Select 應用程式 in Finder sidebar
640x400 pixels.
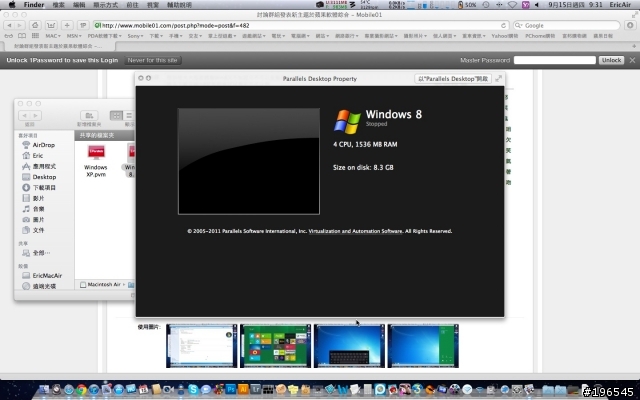pos(39,166)
